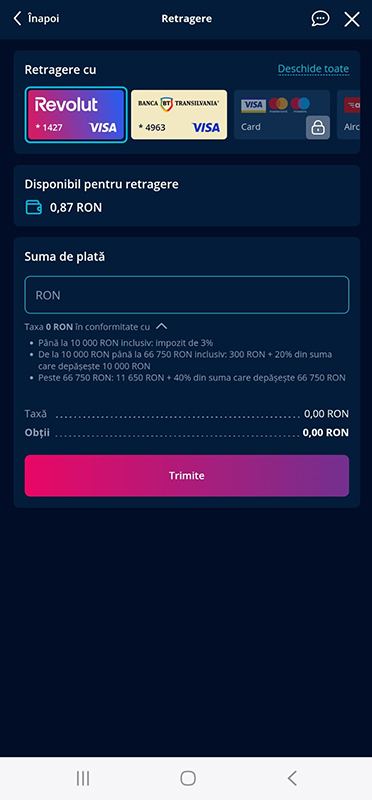The height and width of the screenshot is (800, 372).
Task: Tap the Visa logo on the Revolut card
Action: (x=103, y=128)
